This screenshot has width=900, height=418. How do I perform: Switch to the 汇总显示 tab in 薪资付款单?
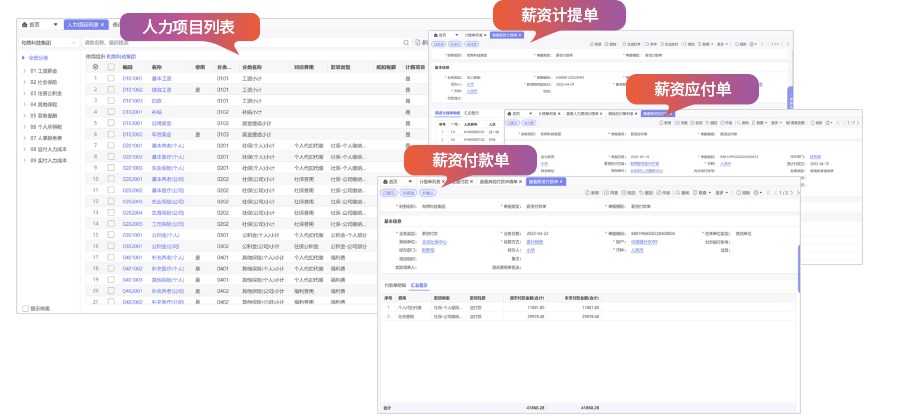click(x=417, y=285)
